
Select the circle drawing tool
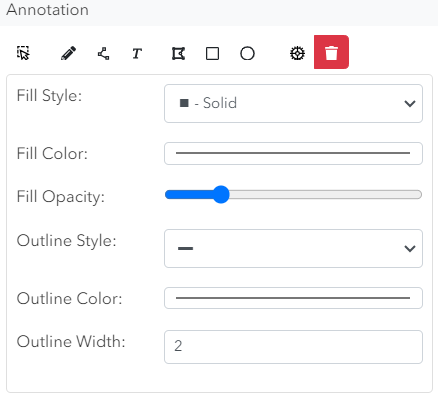pyautogui.click(x=247, y=53)
